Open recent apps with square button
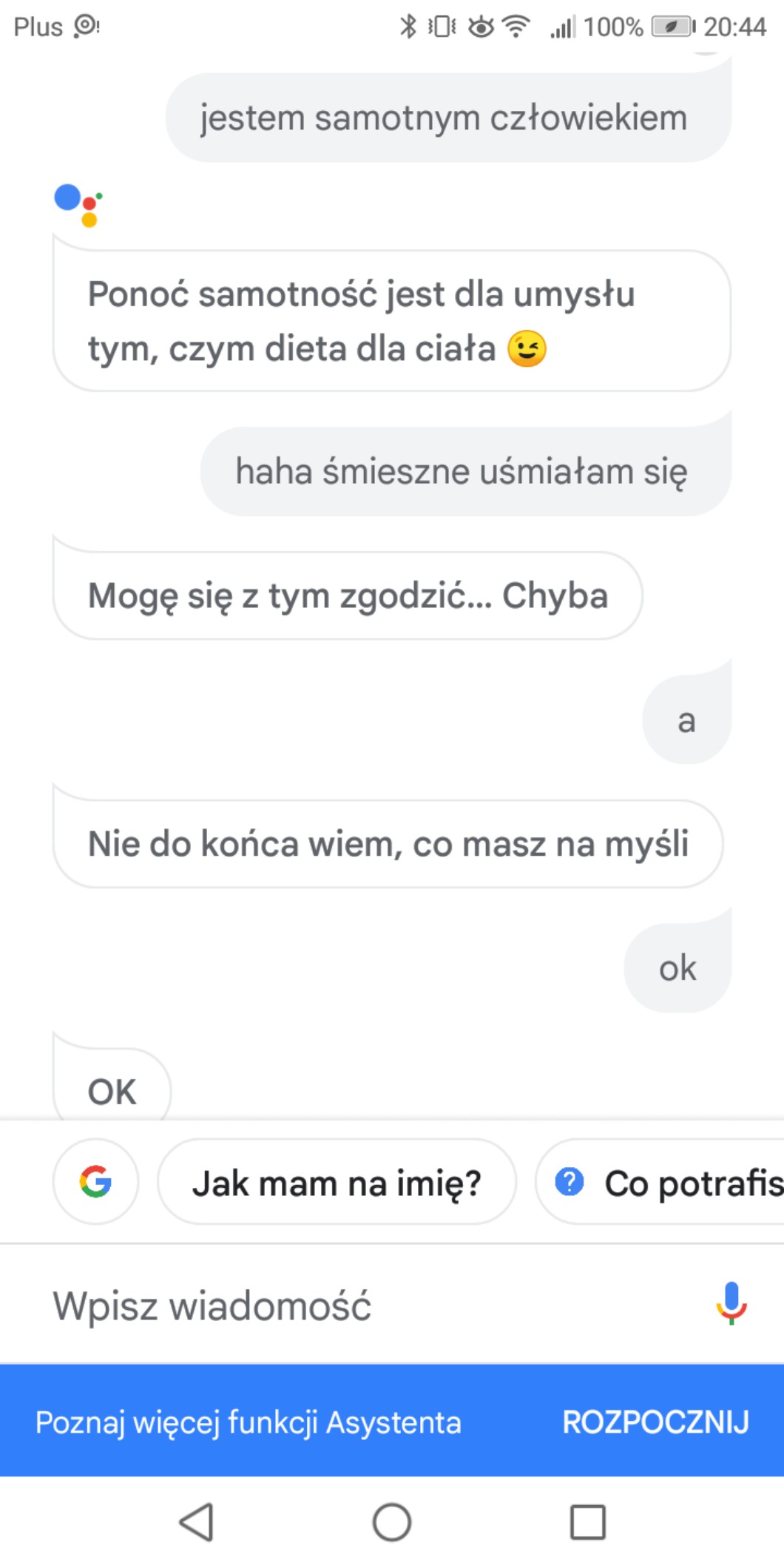 [x=587, y=1522]
